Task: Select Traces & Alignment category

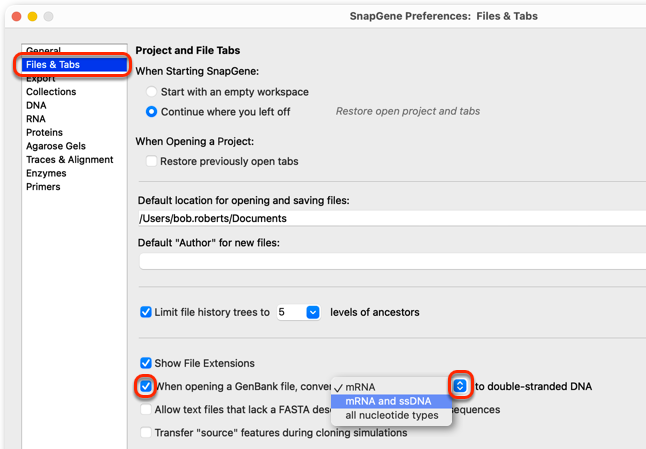Action: coord(70,159)
